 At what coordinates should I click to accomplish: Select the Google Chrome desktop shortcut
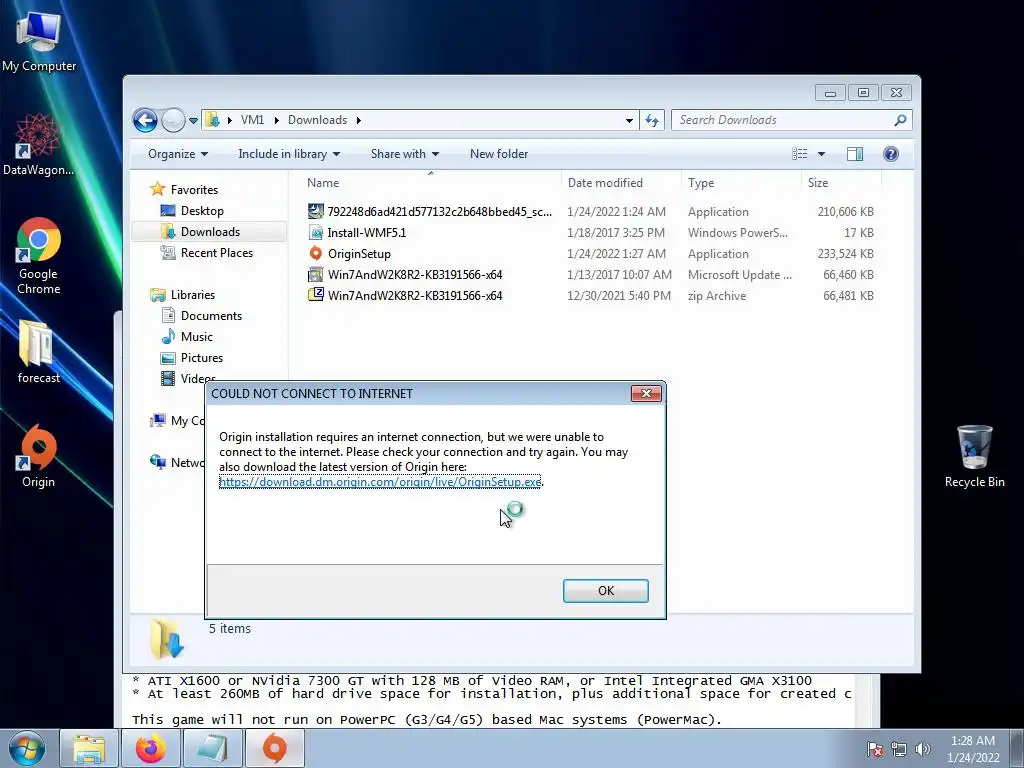[x=39, y=256]
